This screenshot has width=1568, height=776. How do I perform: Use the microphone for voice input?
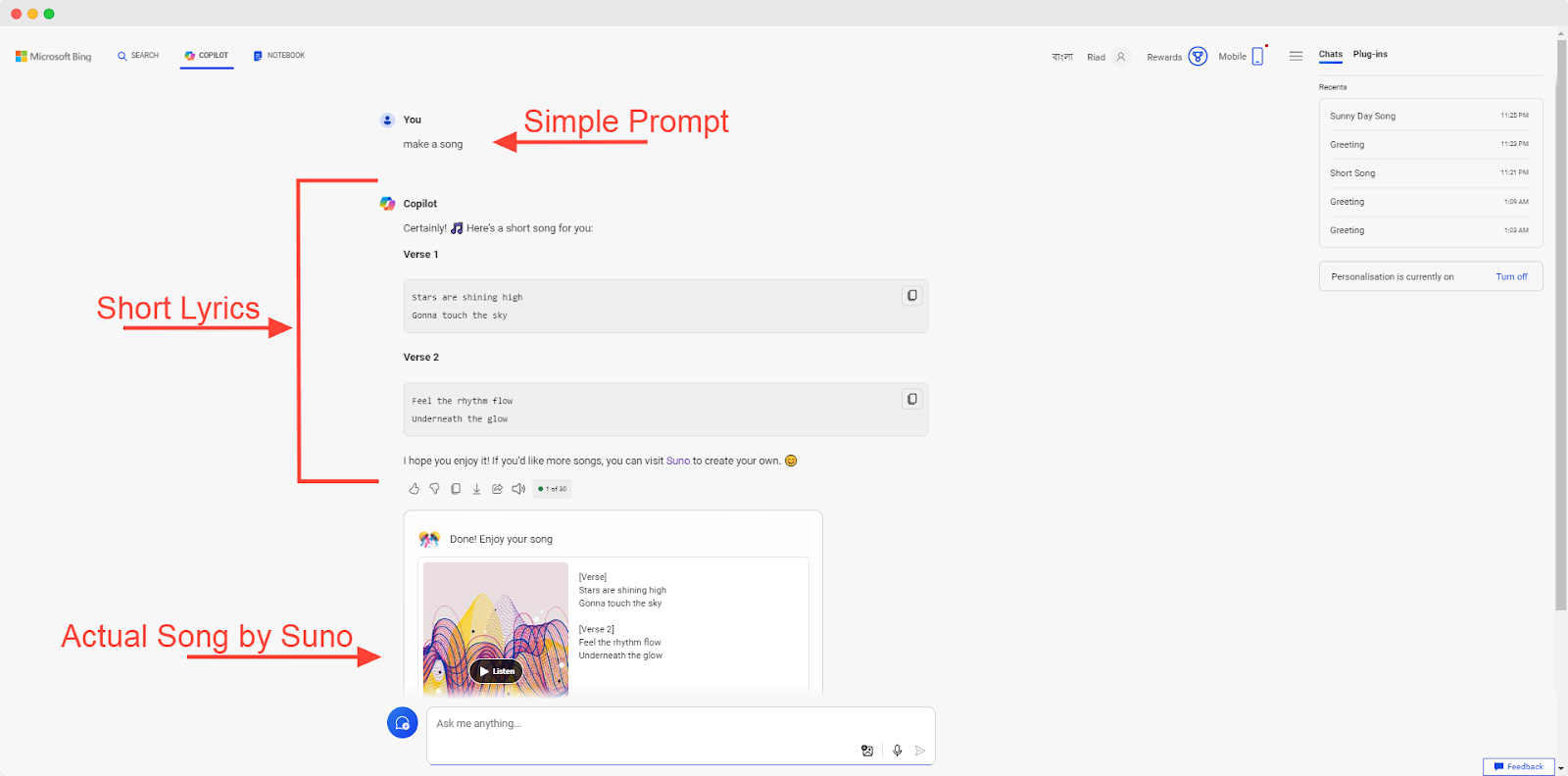point(897,751)
